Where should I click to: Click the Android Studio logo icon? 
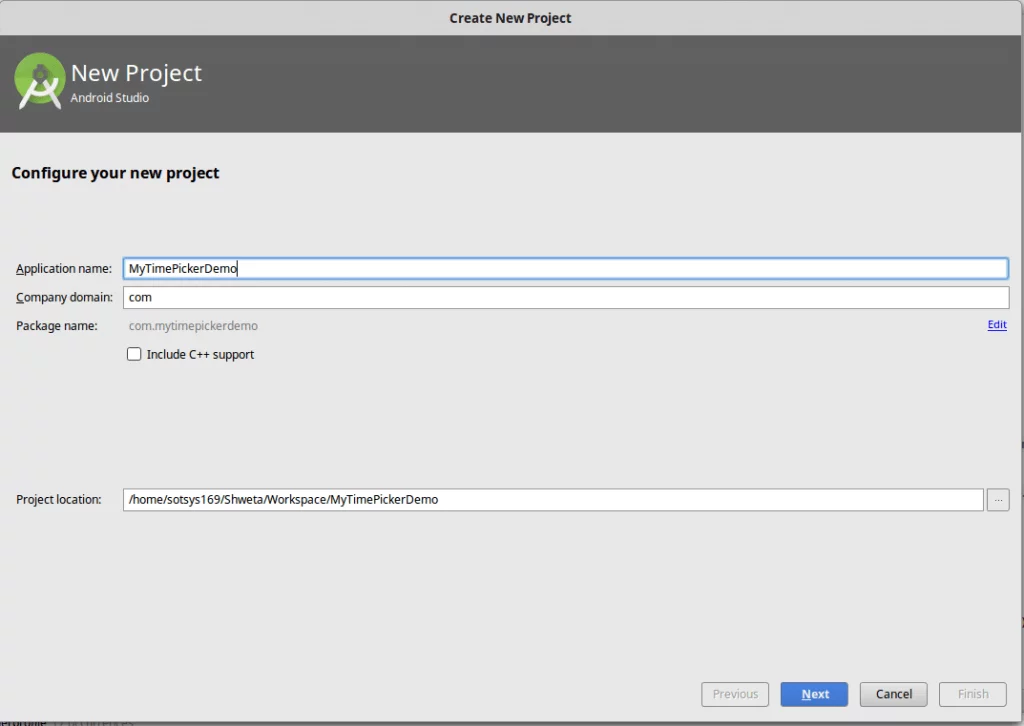point(40,81)
